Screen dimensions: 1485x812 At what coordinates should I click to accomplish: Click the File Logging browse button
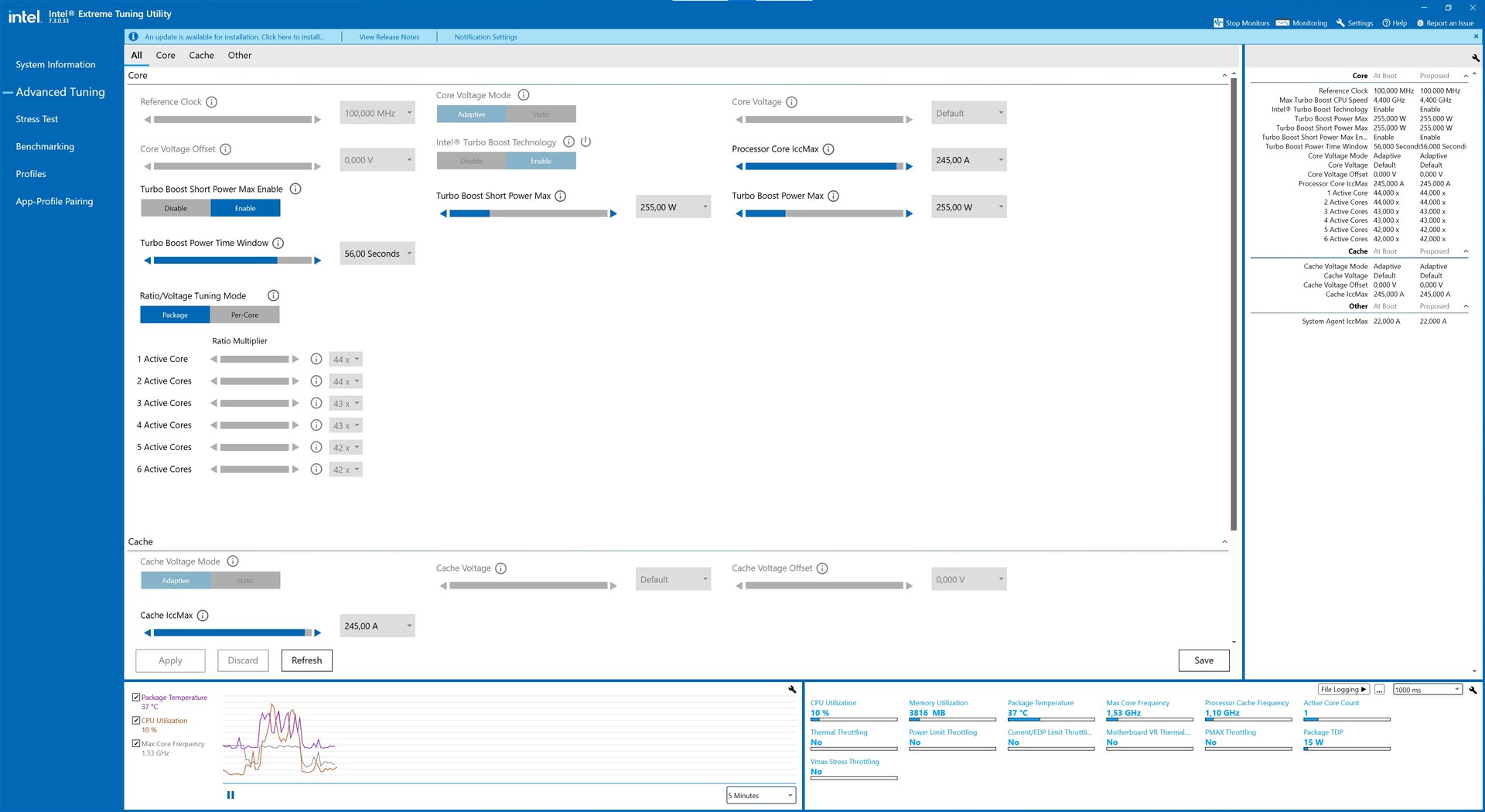point(1379,690)
